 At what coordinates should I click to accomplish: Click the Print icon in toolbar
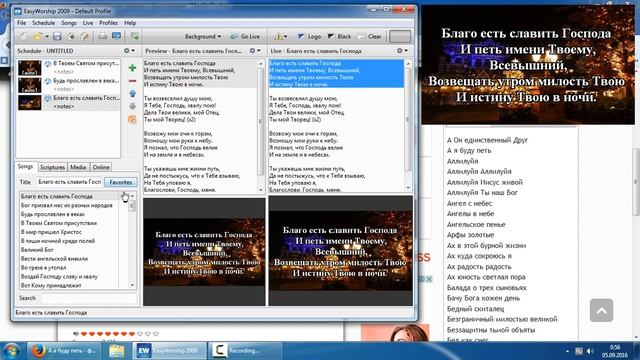pyautogui.click(x=102, y=37)
